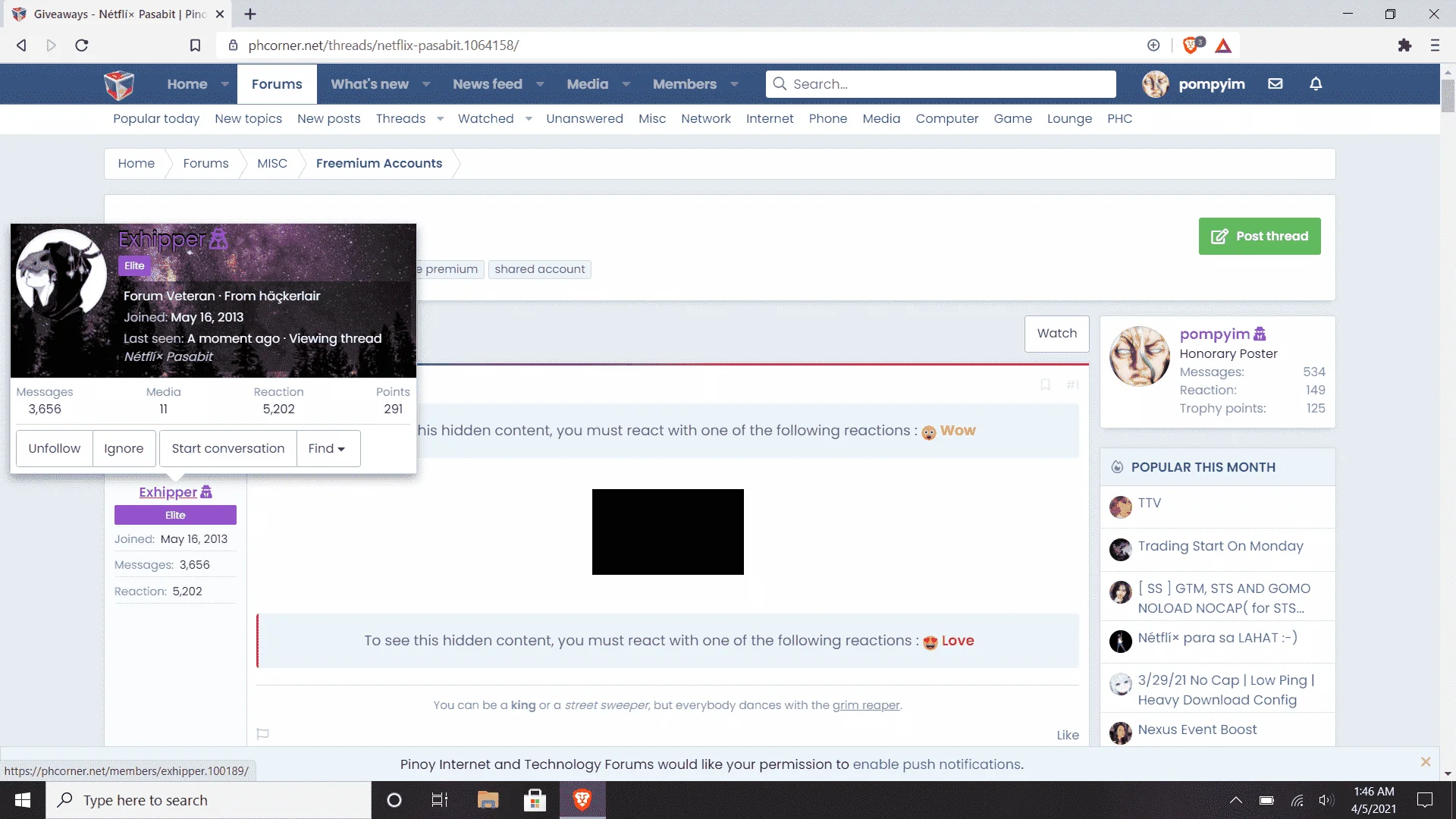Go back to previous page

point(21,45)
